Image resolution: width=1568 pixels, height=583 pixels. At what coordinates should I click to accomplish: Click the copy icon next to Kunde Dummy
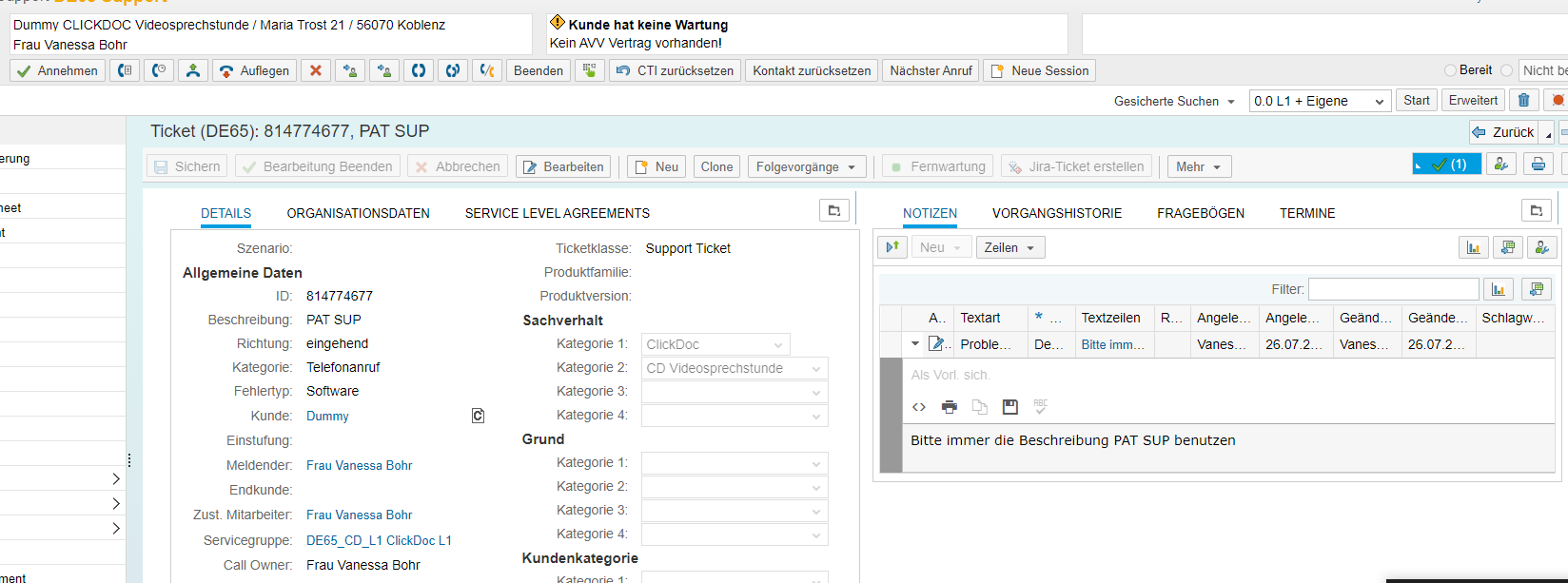(478, 416)
